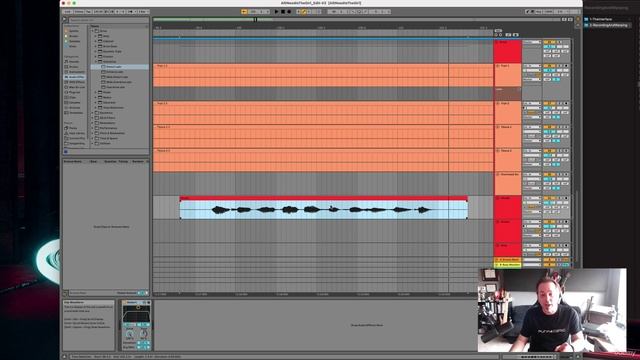Open Packs under Places
The height and width of the screenshot is (360, 640).
(74, 128)
